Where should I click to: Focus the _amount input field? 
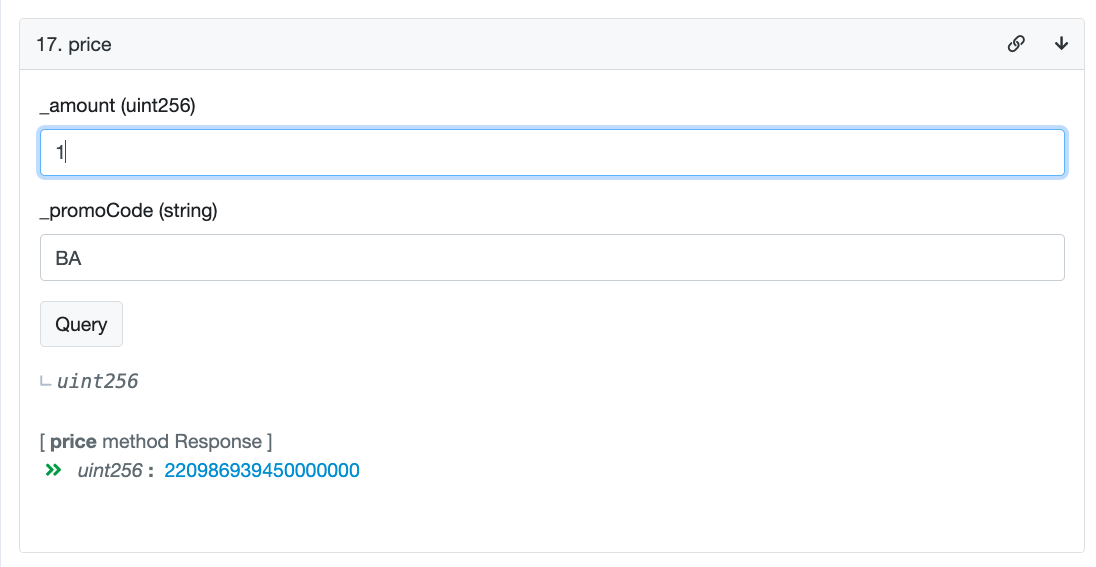tap(552, 153)
